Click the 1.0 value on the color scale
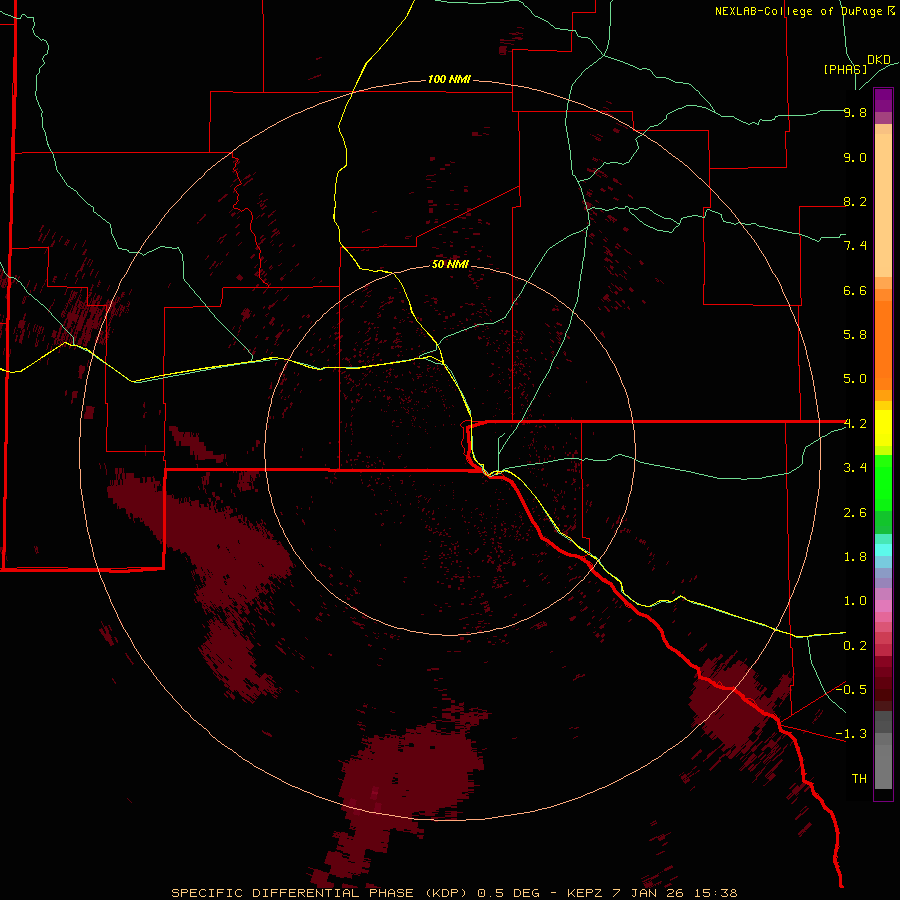This screenshot has width=900, height=900. point(855,601)
